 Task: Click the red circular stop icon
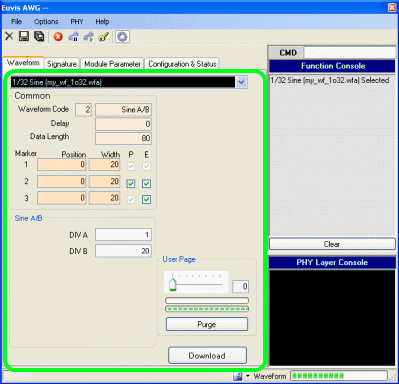[58, 36]
